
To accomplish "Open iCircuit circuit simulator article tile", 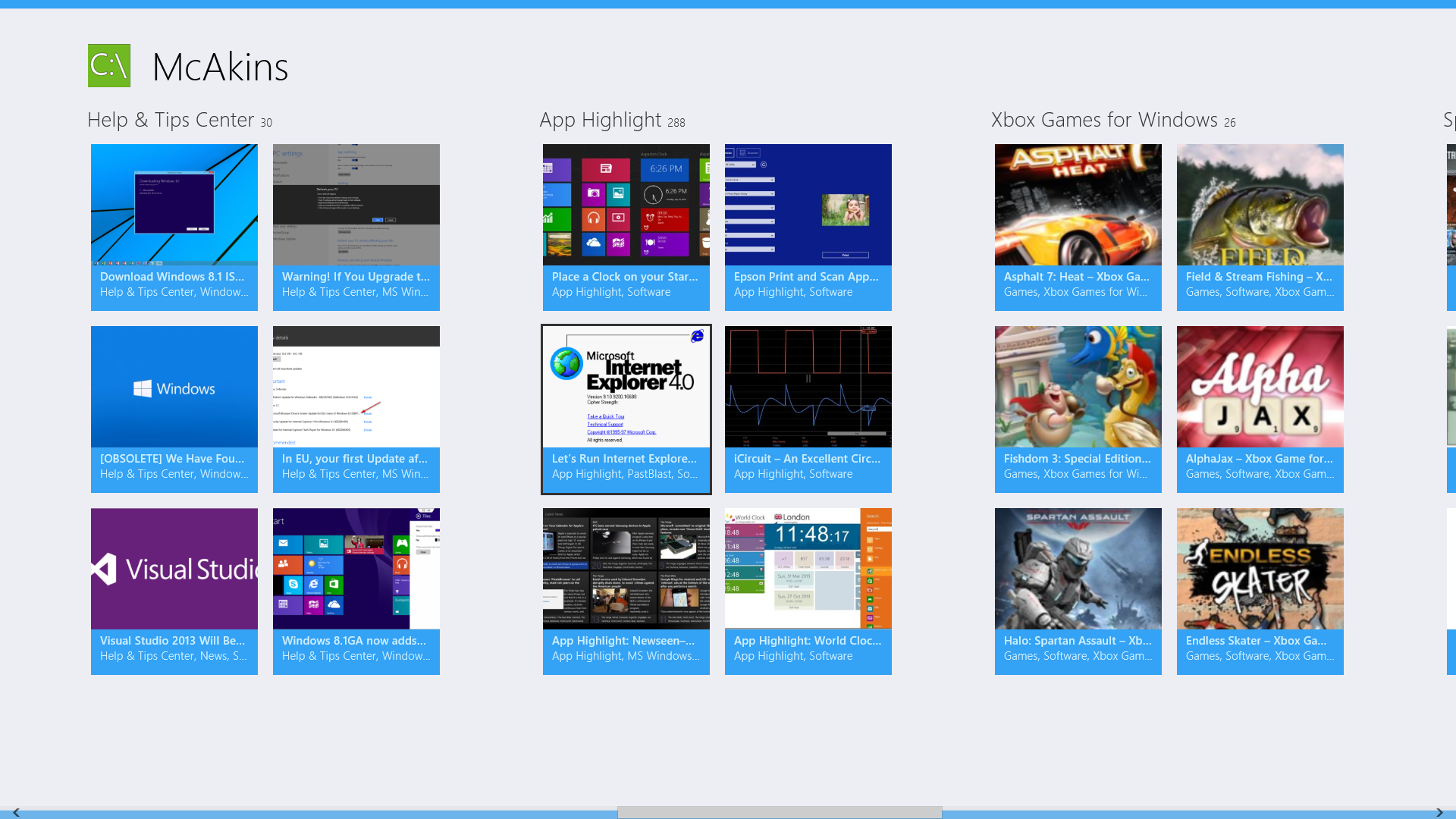I will point(808,409).
